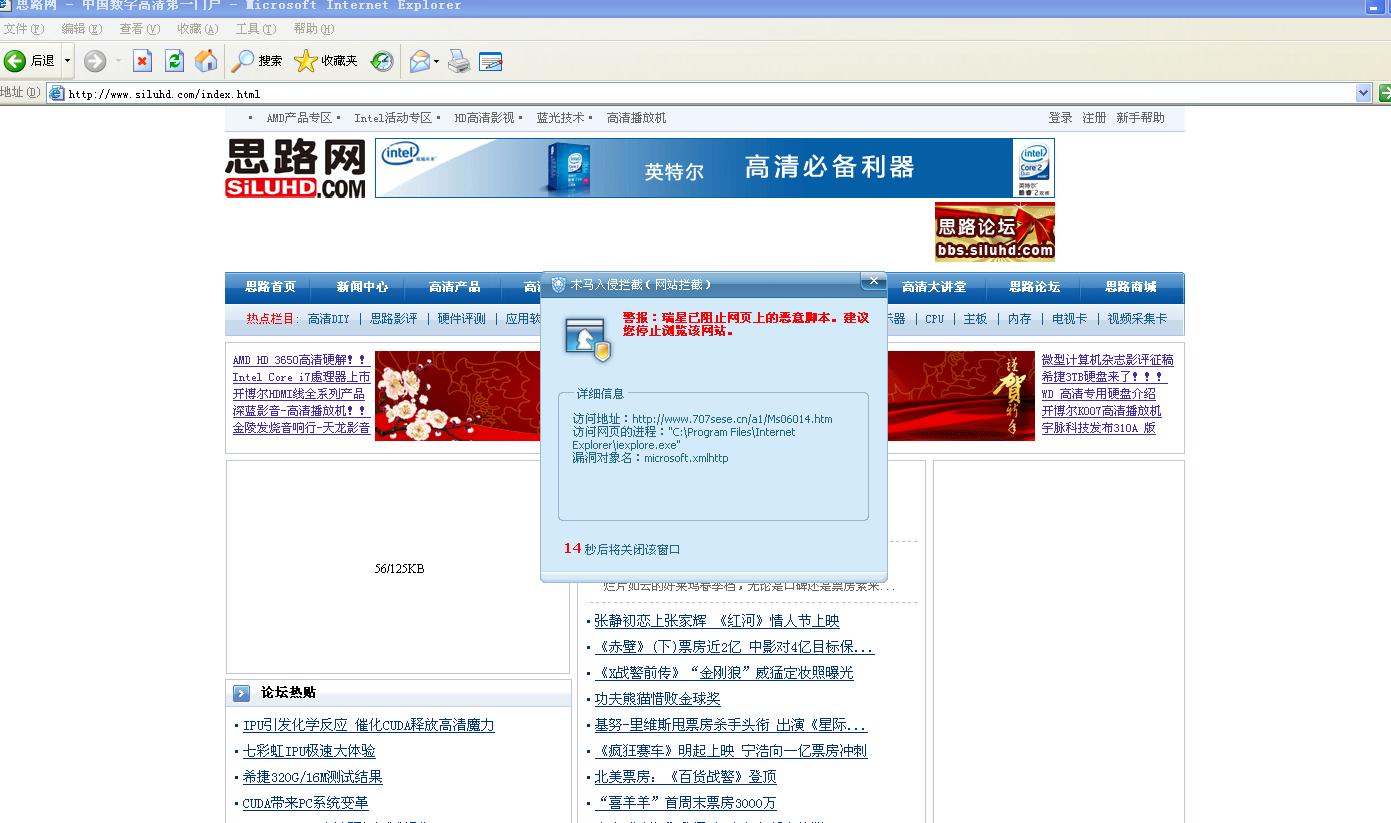Open the 思路论坛 bbs.siluhd.com banner image
1391x823 pixels.
click(x=994, y=232)
